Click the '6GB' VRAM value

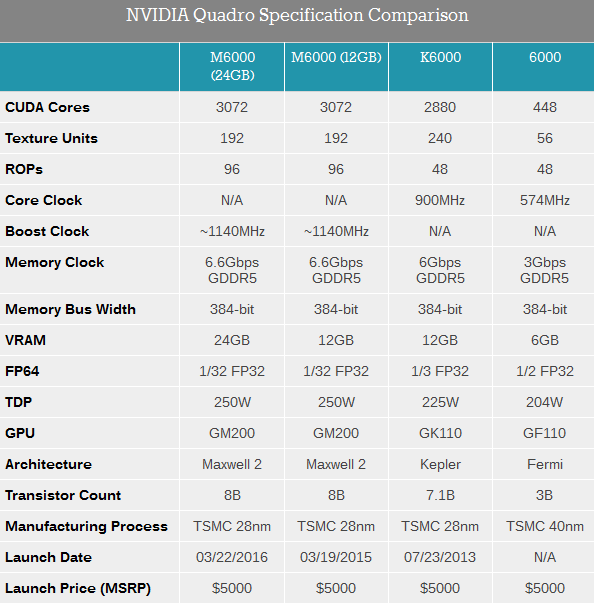[x=545, y=340]
